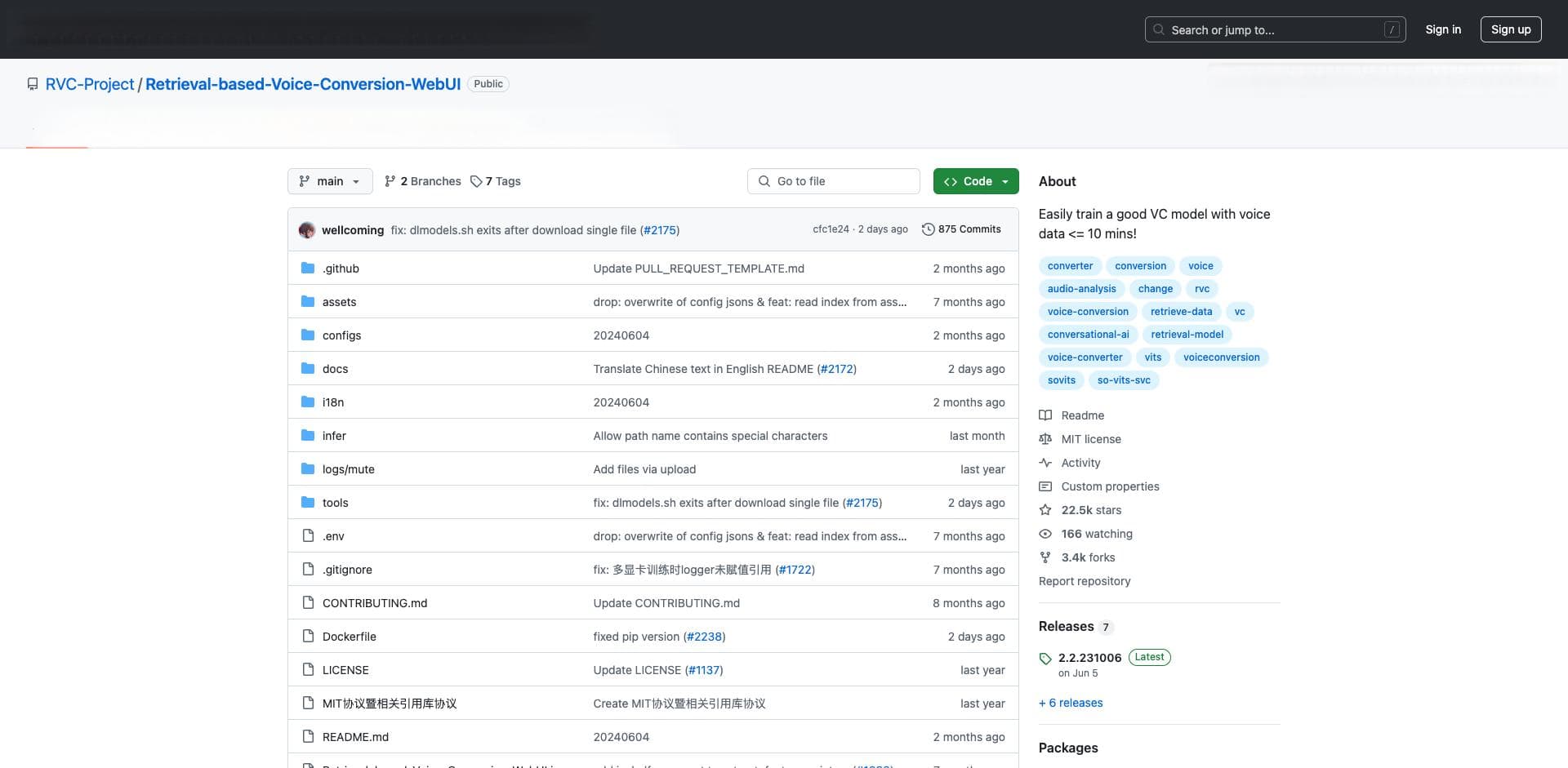Open the logs/mute folder name

click(349, 469)
